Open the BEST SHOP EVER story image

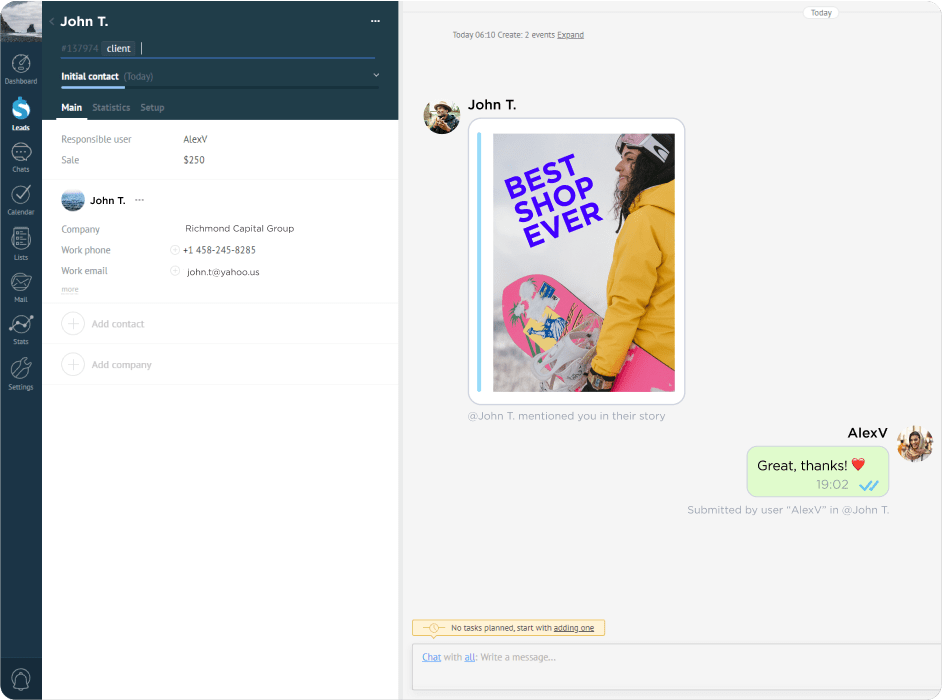(x=583, y=262)
